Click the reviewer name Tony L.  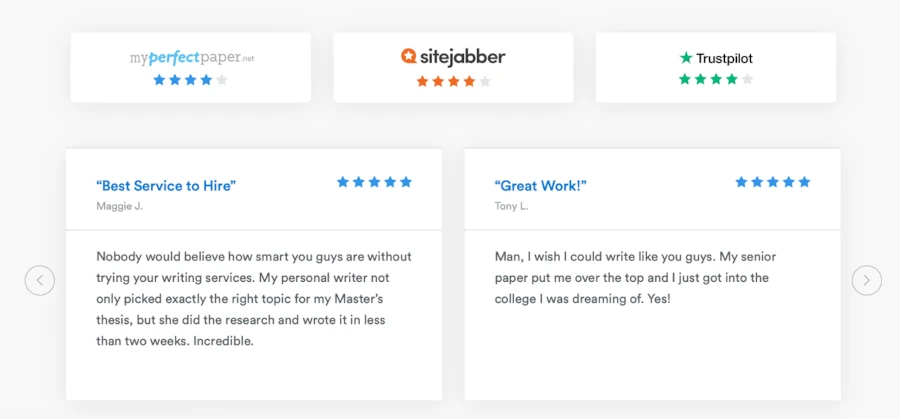(x=511, y=206)
